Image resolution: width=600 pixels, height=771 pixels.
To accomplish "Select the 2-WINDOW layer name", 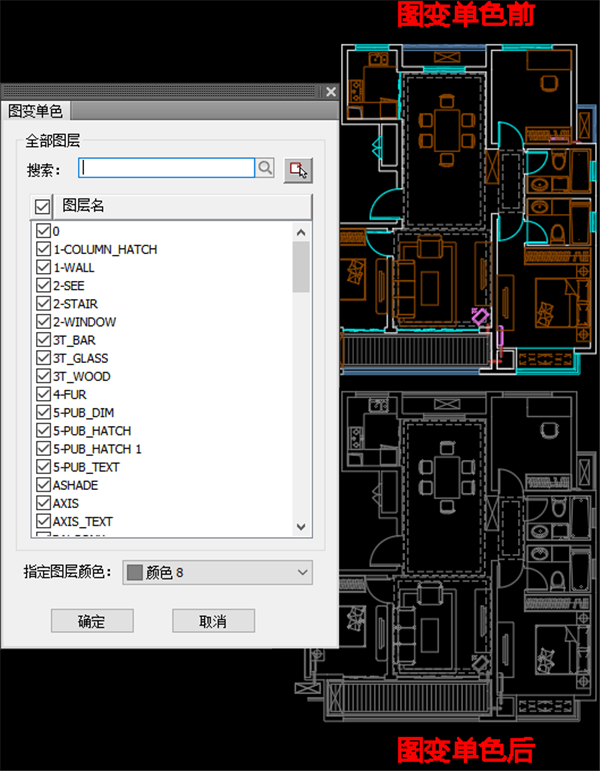I will (85, 322).
